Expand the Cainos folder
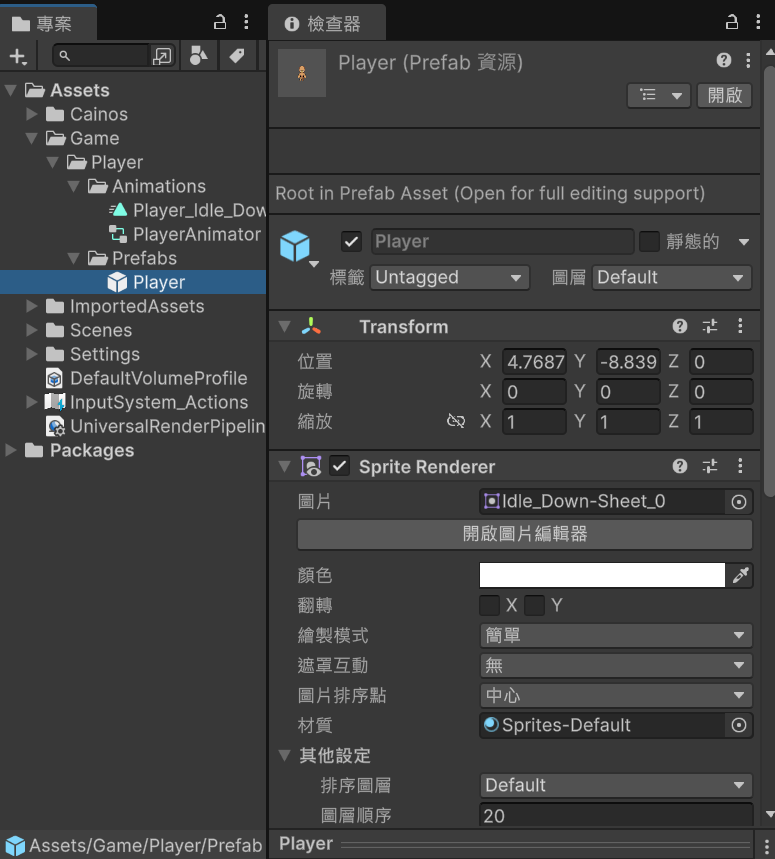This screenshot has height=859, width=775. point(32,114)
